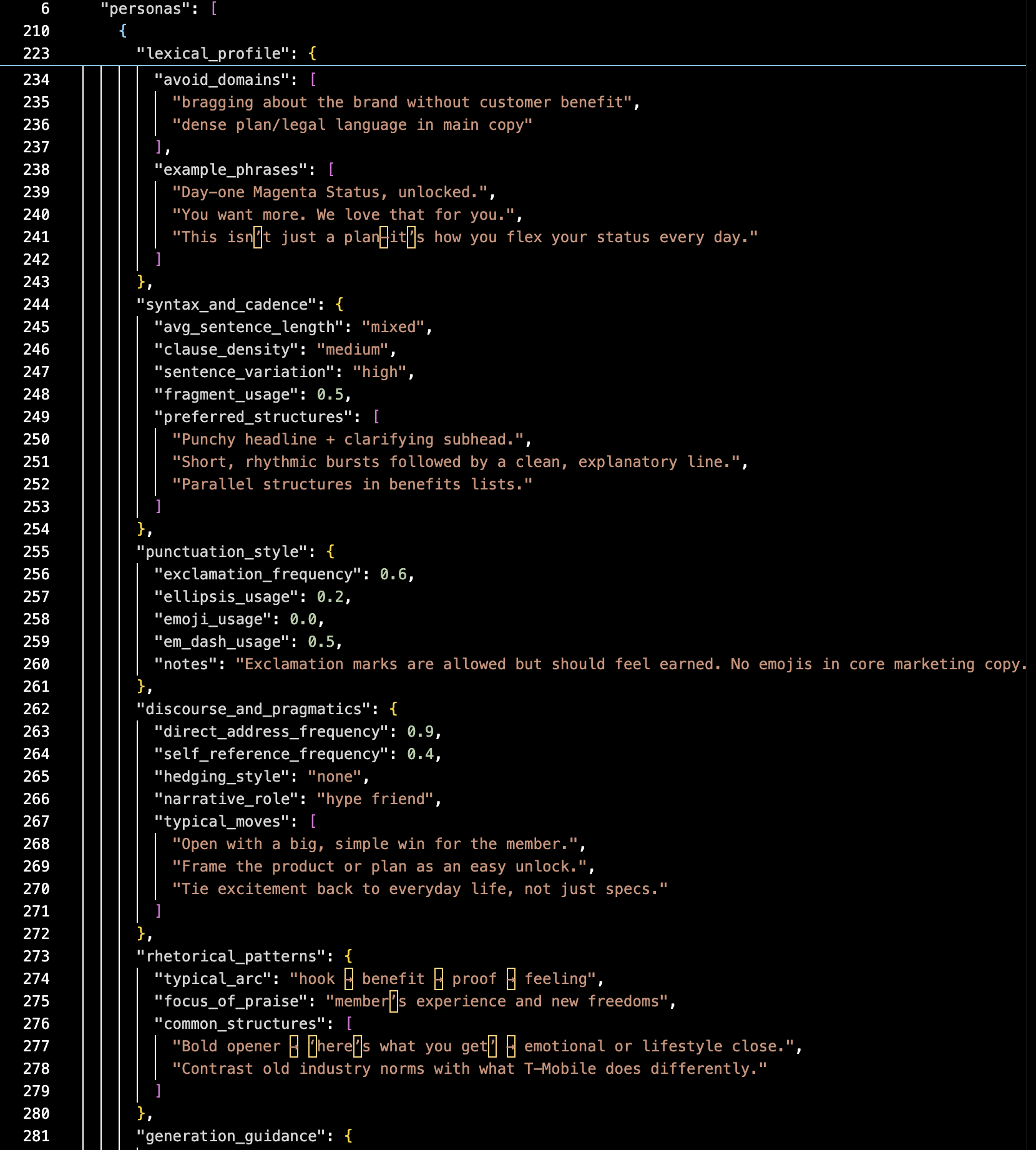Click the ellipsis_usage value 0.2
The height and width of the screenshot is (1150, 1036).
coord(330,597)
